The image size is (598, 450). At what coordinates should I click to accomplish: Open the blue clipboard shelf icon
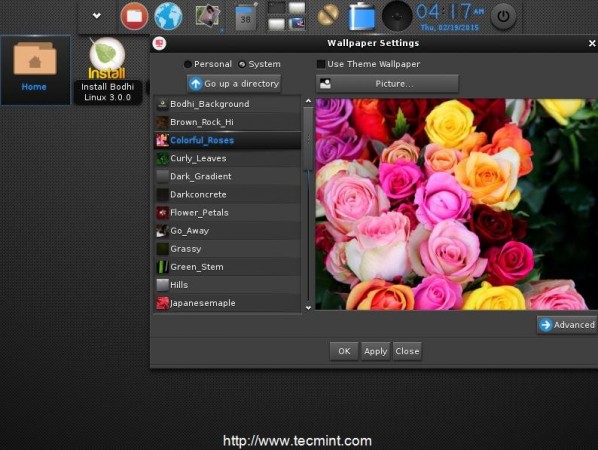362,16
